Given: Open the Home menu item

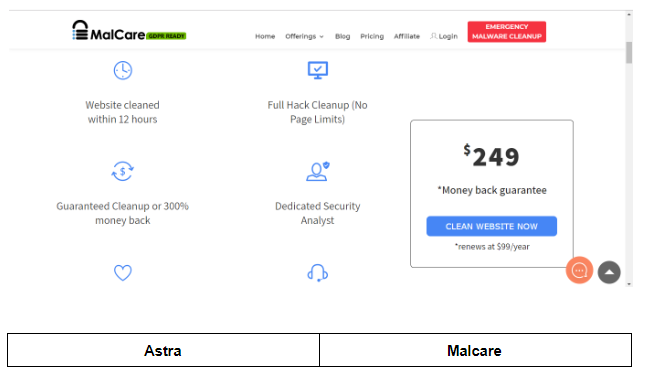Looking at the screenshot, I should tap(265, 36).
